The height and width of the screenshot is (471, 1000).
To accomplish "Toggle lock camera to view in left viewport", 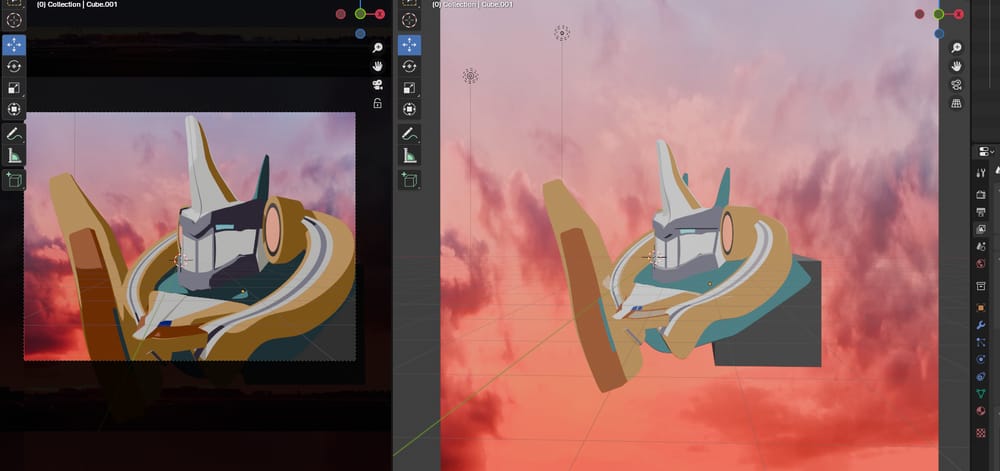I will [378, 103].
